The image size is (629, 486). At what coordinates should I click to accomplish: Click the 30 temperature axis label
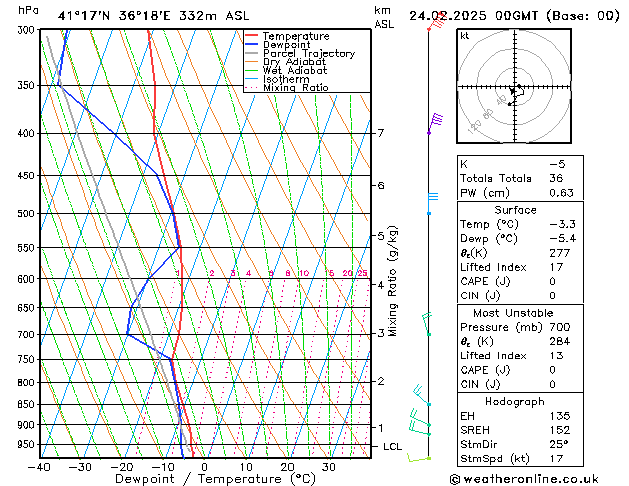tap(329, 467)
